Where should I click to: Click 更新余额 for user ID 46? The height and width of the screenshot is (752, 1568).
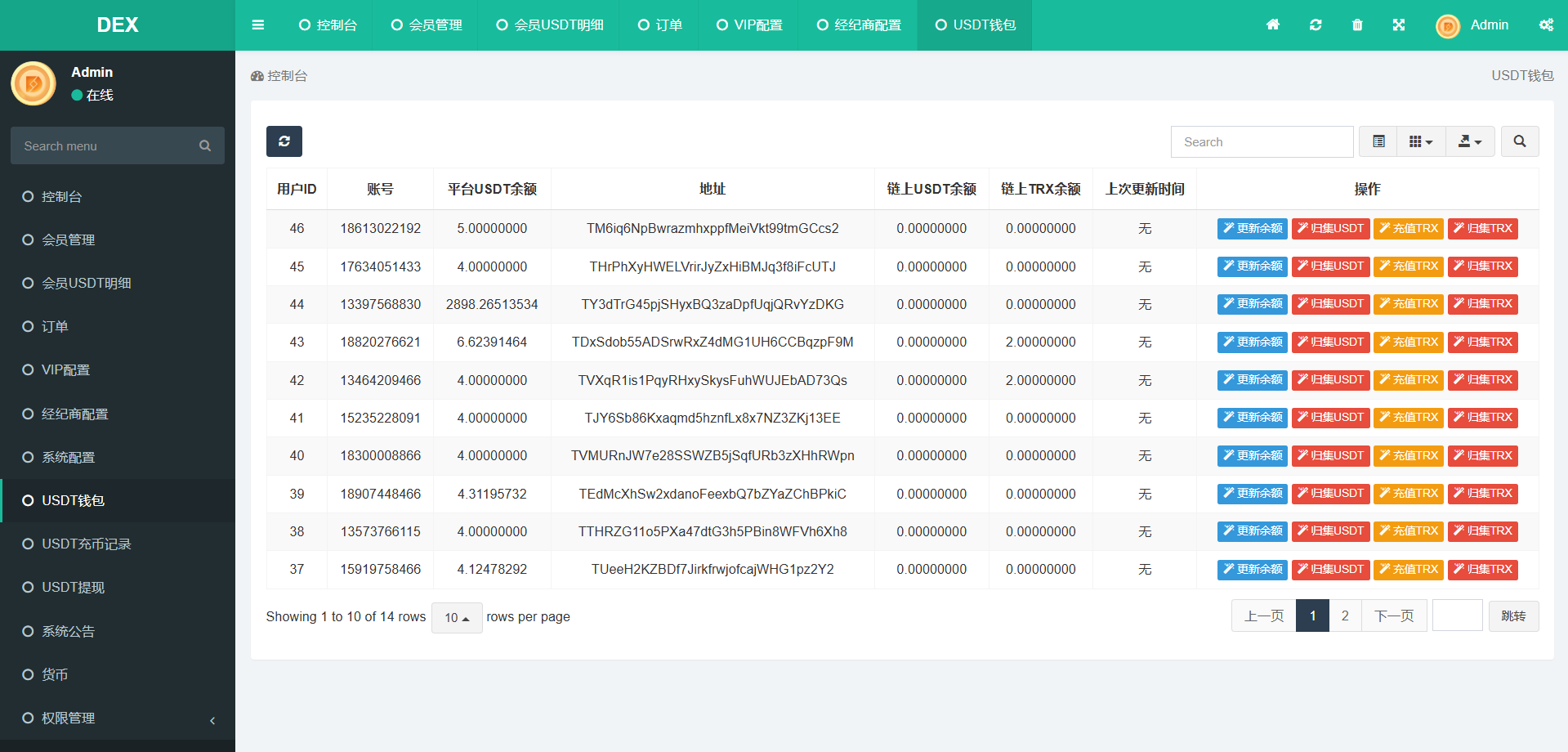pyautogui.click(x=1252, y=229)
